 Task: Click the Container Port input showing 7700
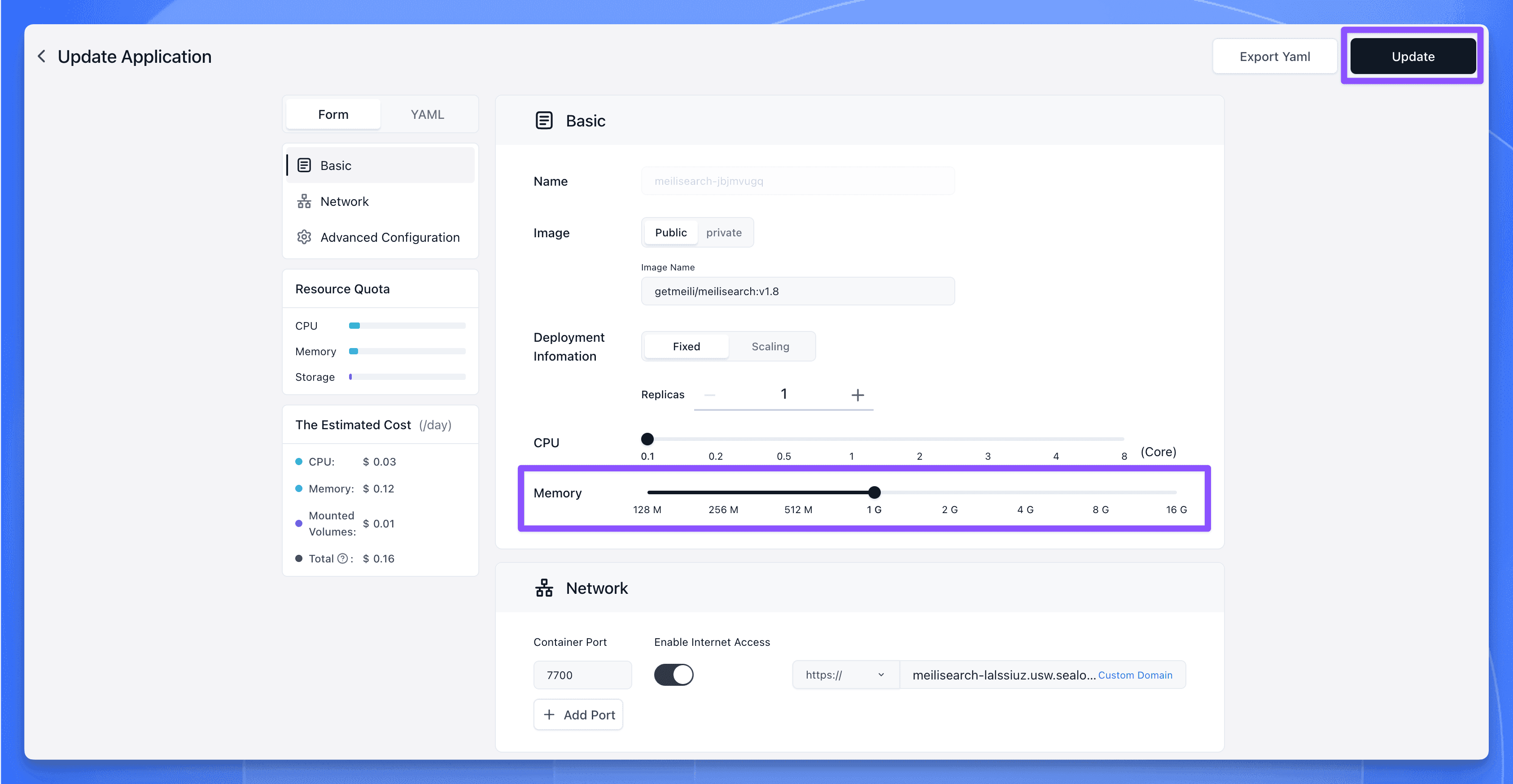(x=582, y=674)
